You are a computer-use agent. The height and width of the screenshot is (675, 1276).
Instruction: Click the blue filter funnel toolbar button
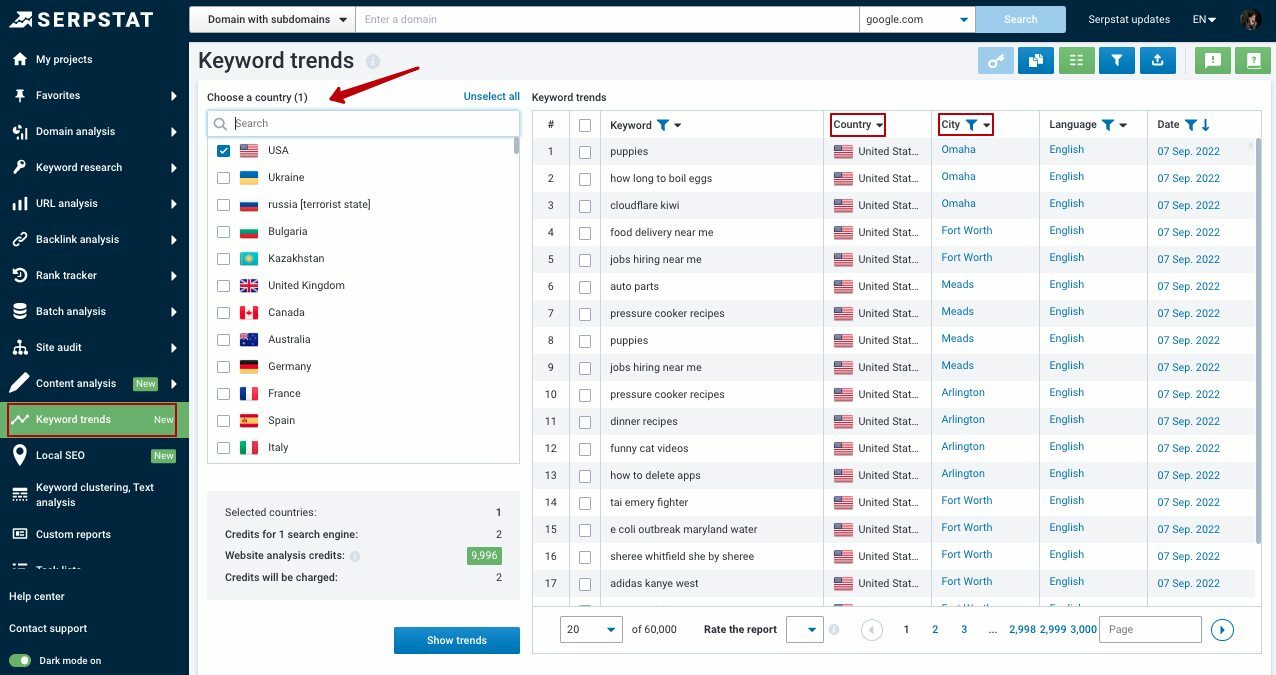(1116, 61)
